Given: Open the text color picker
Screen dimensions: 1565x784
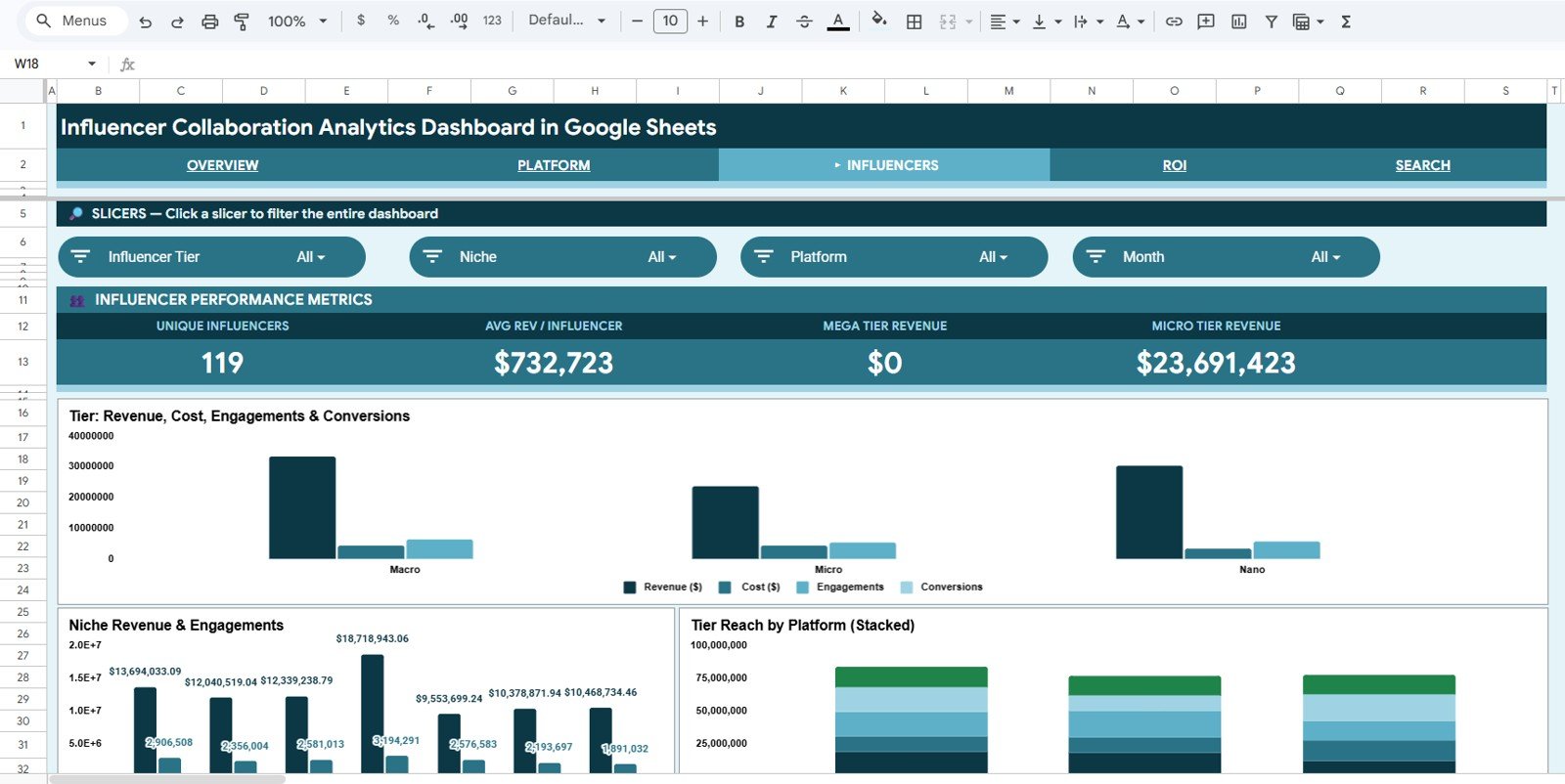Looking at the screenshot, I should (838, 22).
